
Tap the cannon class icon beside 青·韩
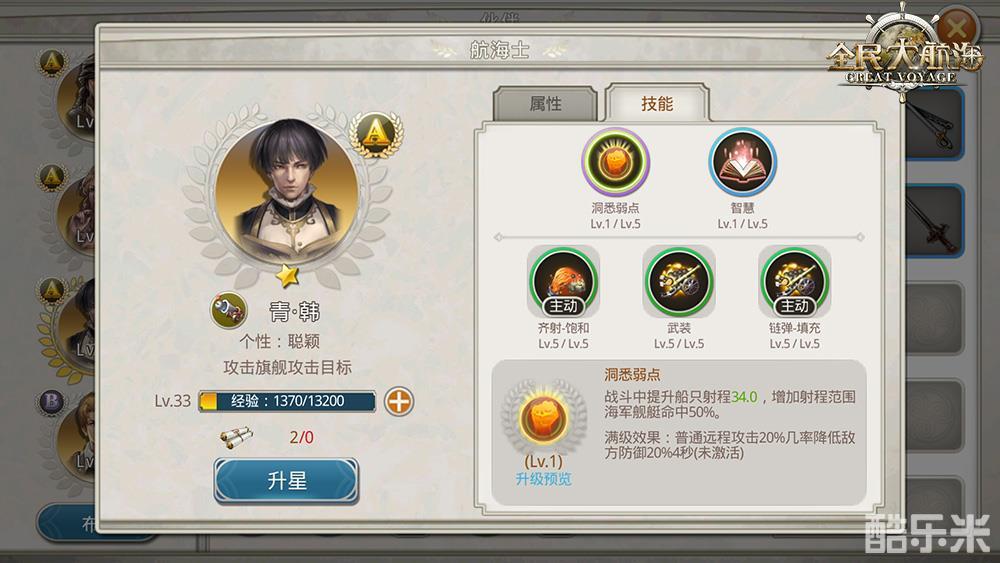tap(228, 311)
